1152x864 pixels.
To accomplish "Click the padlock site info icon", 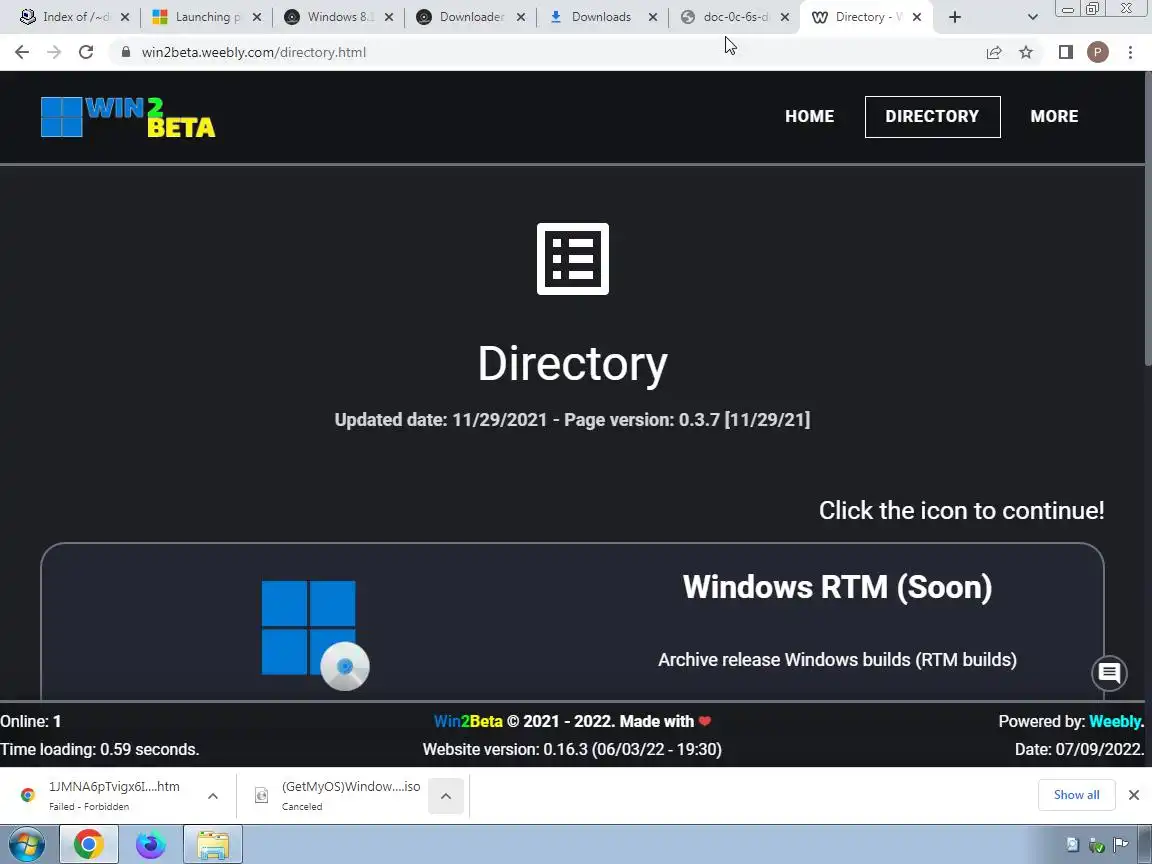I will (126, 52).
